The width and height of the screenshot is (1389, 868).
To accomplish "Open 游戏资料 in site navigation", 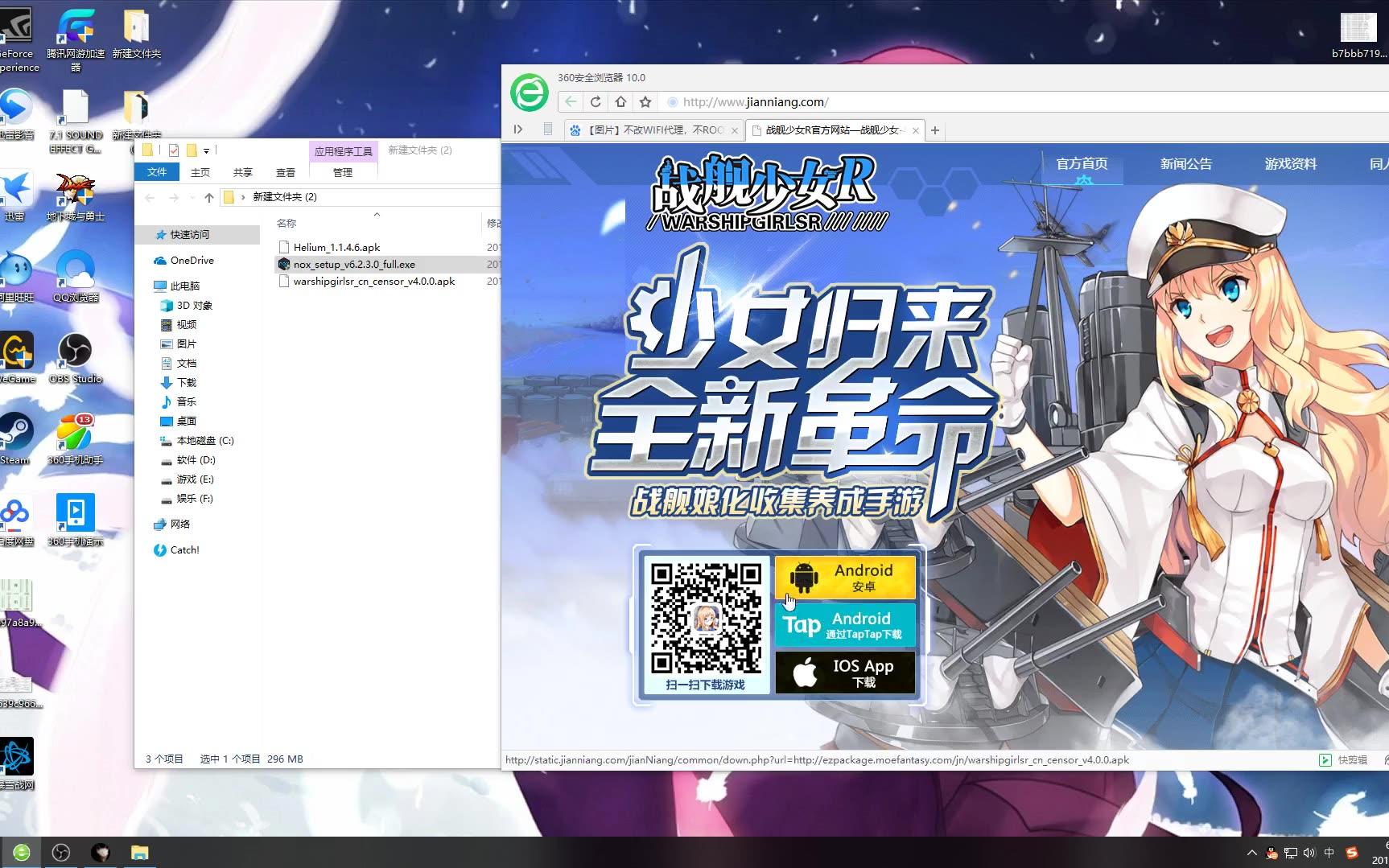I will (1291, 164).
